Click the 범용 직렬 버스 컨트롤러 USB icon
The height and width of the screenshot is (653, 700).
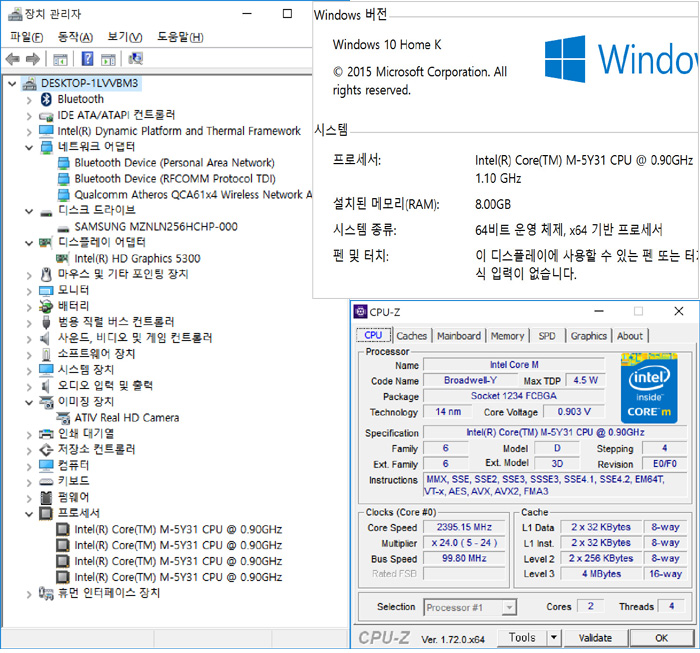pyautogui.click(x=46, y=322)
